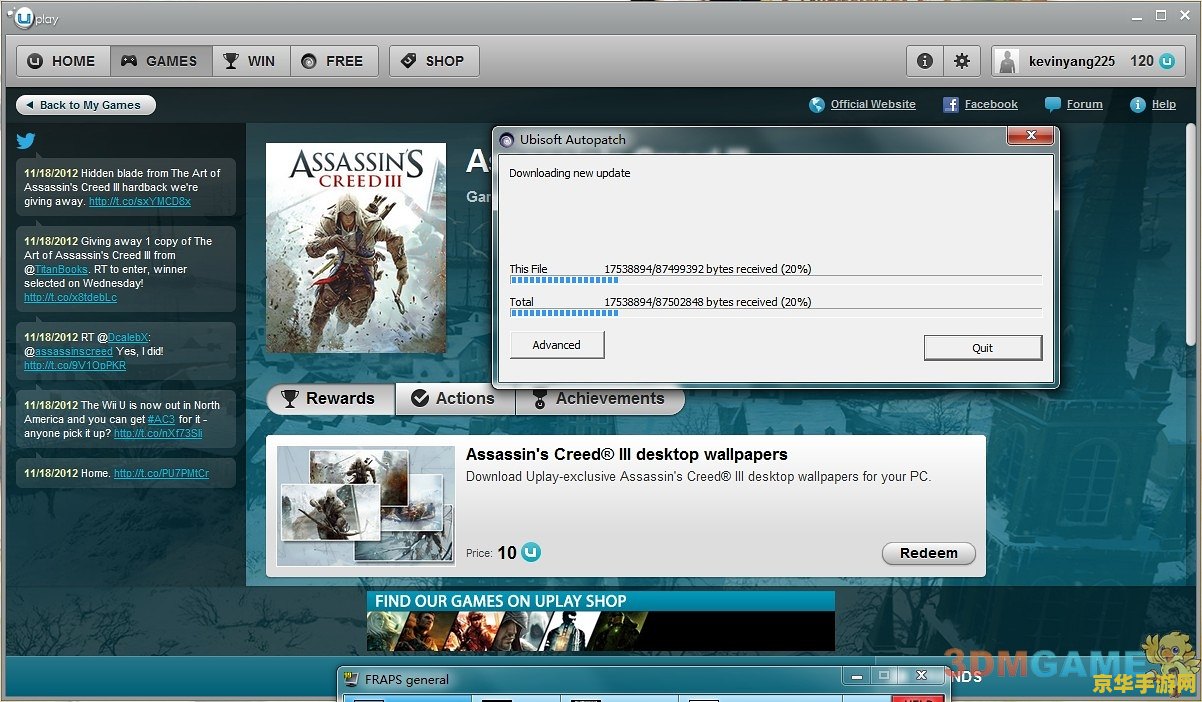The width and height of the screenshot is (1202, 702).
Task: Open the t.co/sxYMCD8x tweet link
Action: (139, 201)
